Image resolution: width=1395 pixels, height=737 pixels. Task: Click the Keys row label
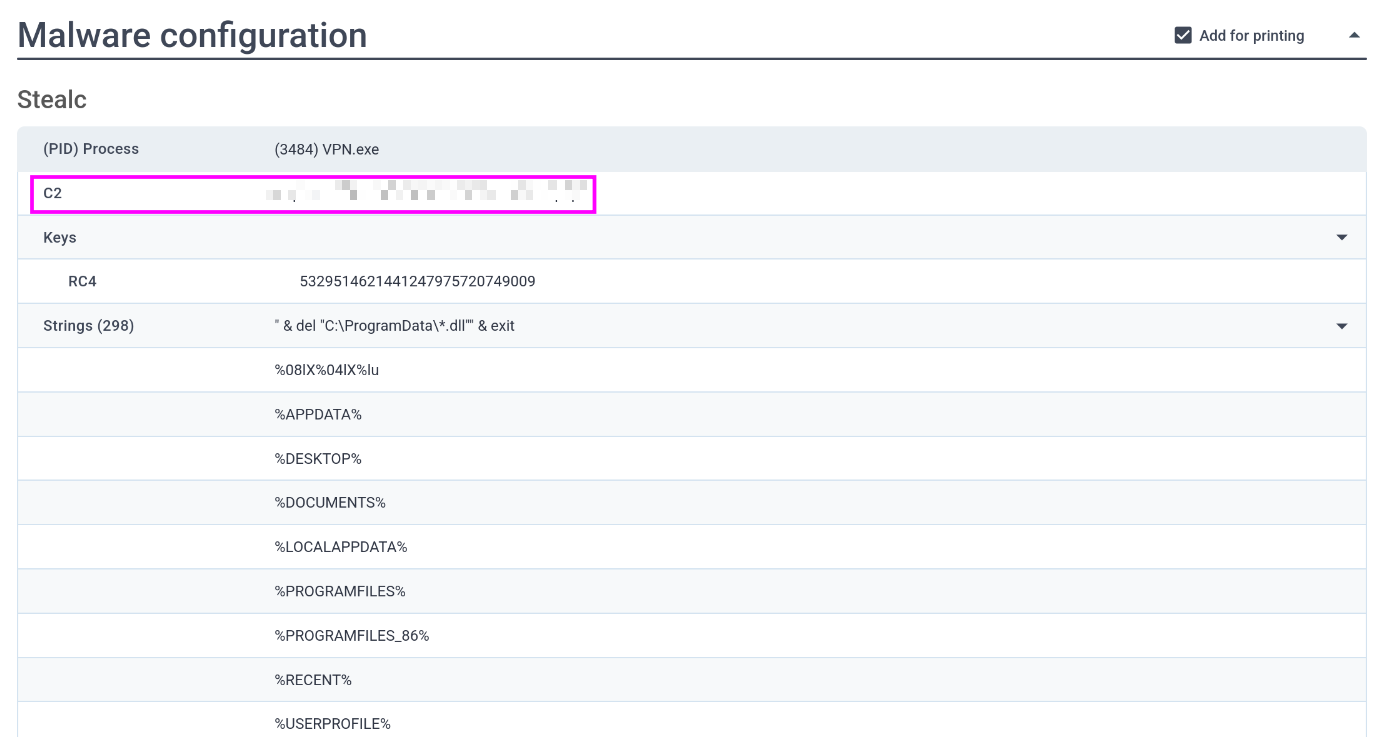click(60, 238)
